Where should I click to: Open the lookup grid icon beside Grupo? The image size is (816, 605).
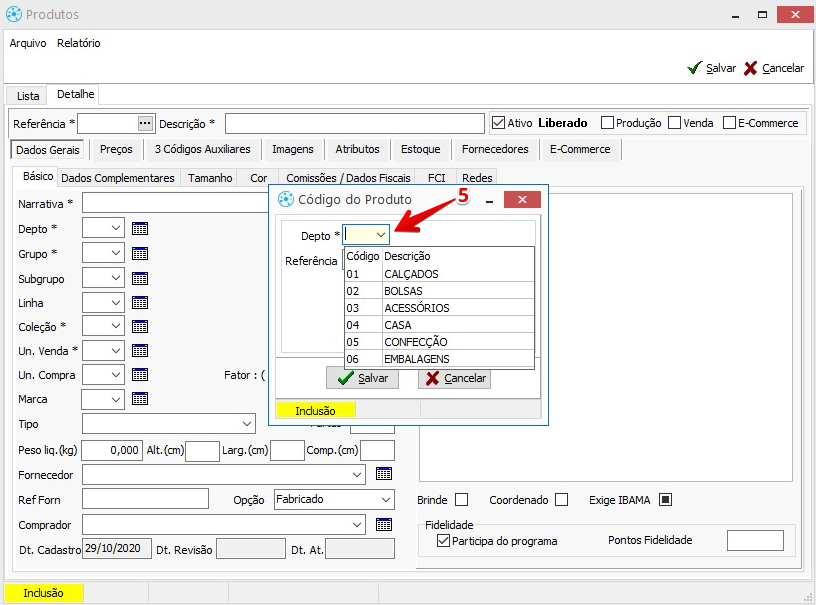[140, 253]
